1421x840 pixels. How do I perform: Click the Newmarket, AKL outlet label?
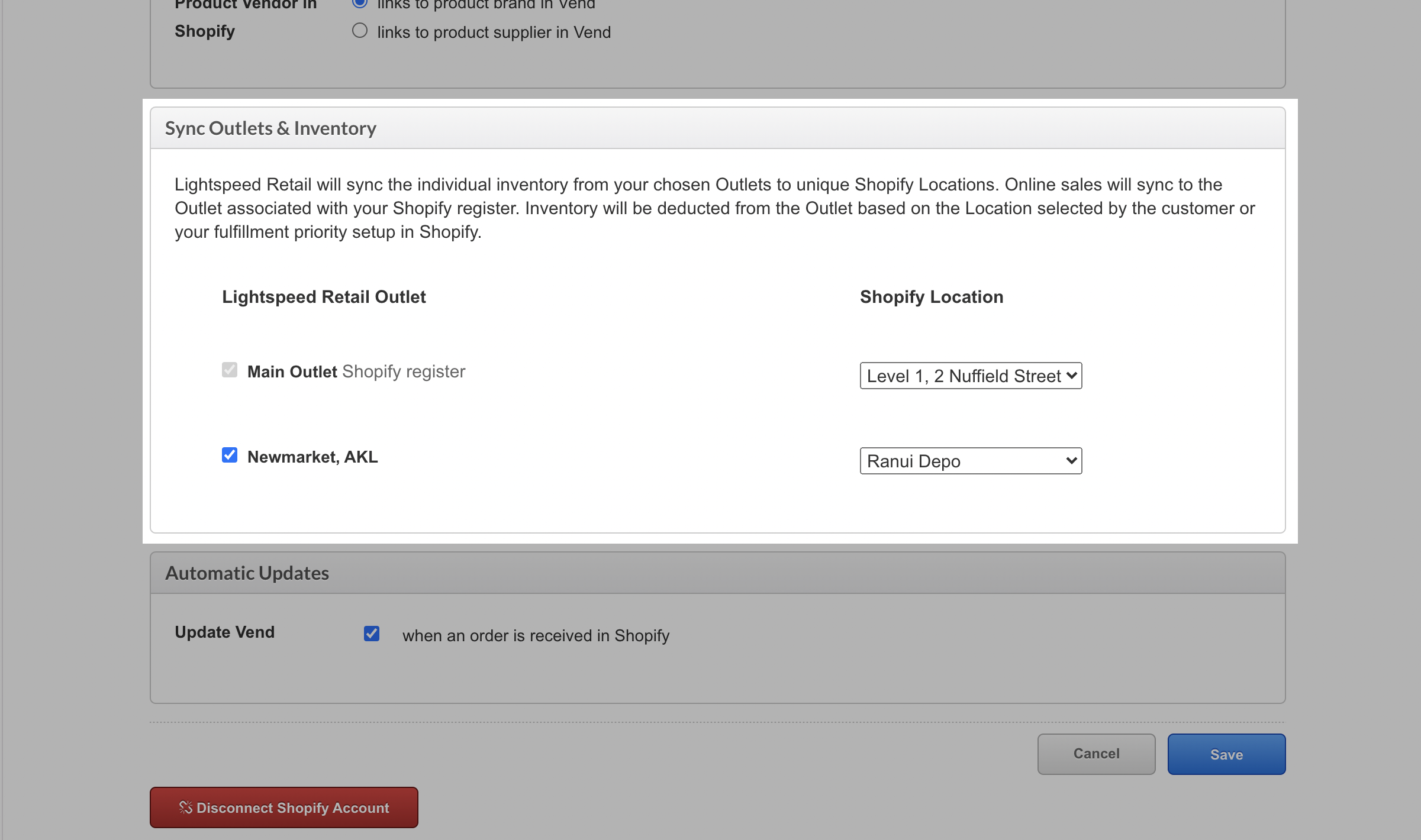[312, 457]
